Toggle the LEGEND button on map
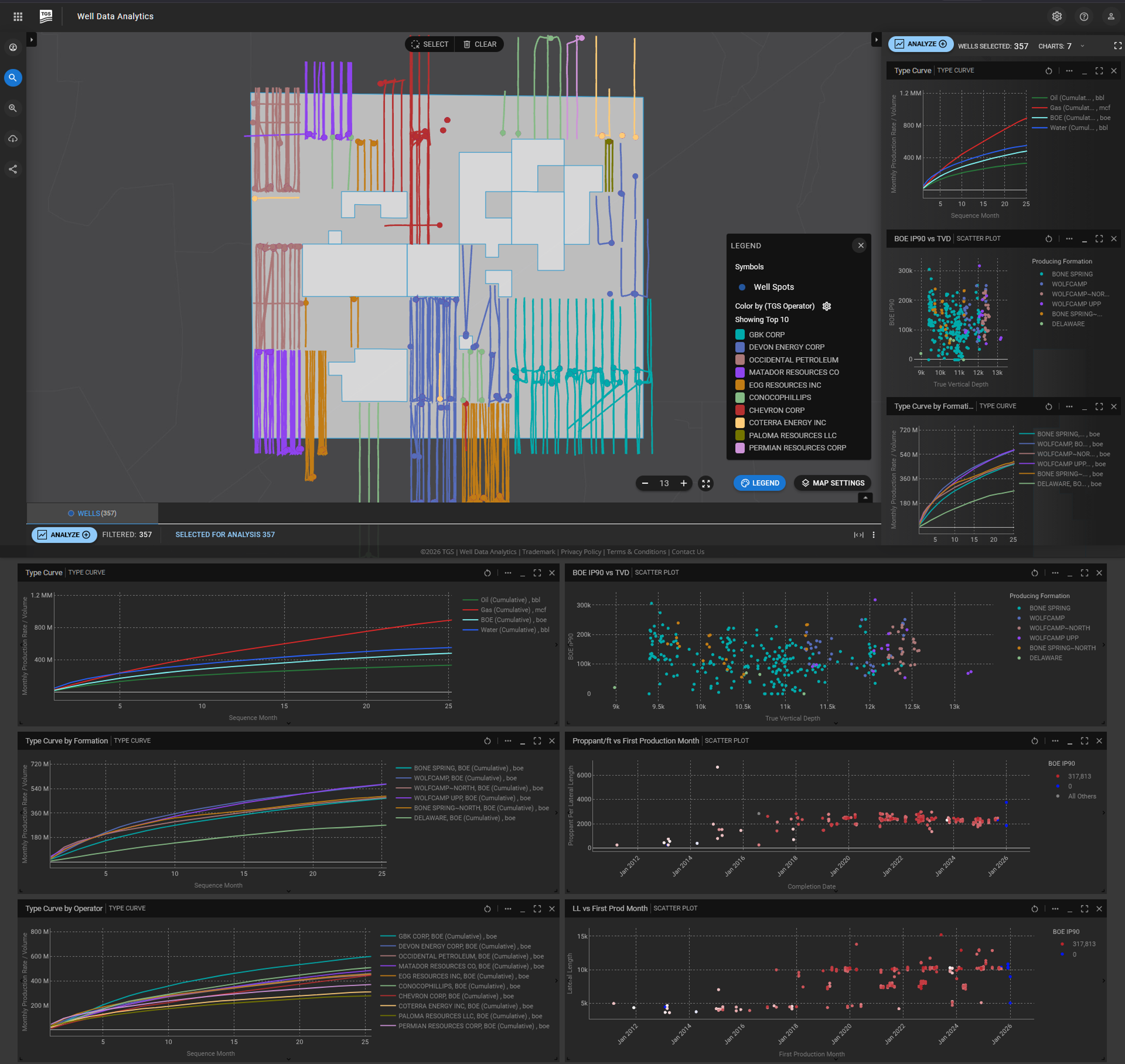The image size is (1125, 1064). pyautogui.click(x=760, y=483)
